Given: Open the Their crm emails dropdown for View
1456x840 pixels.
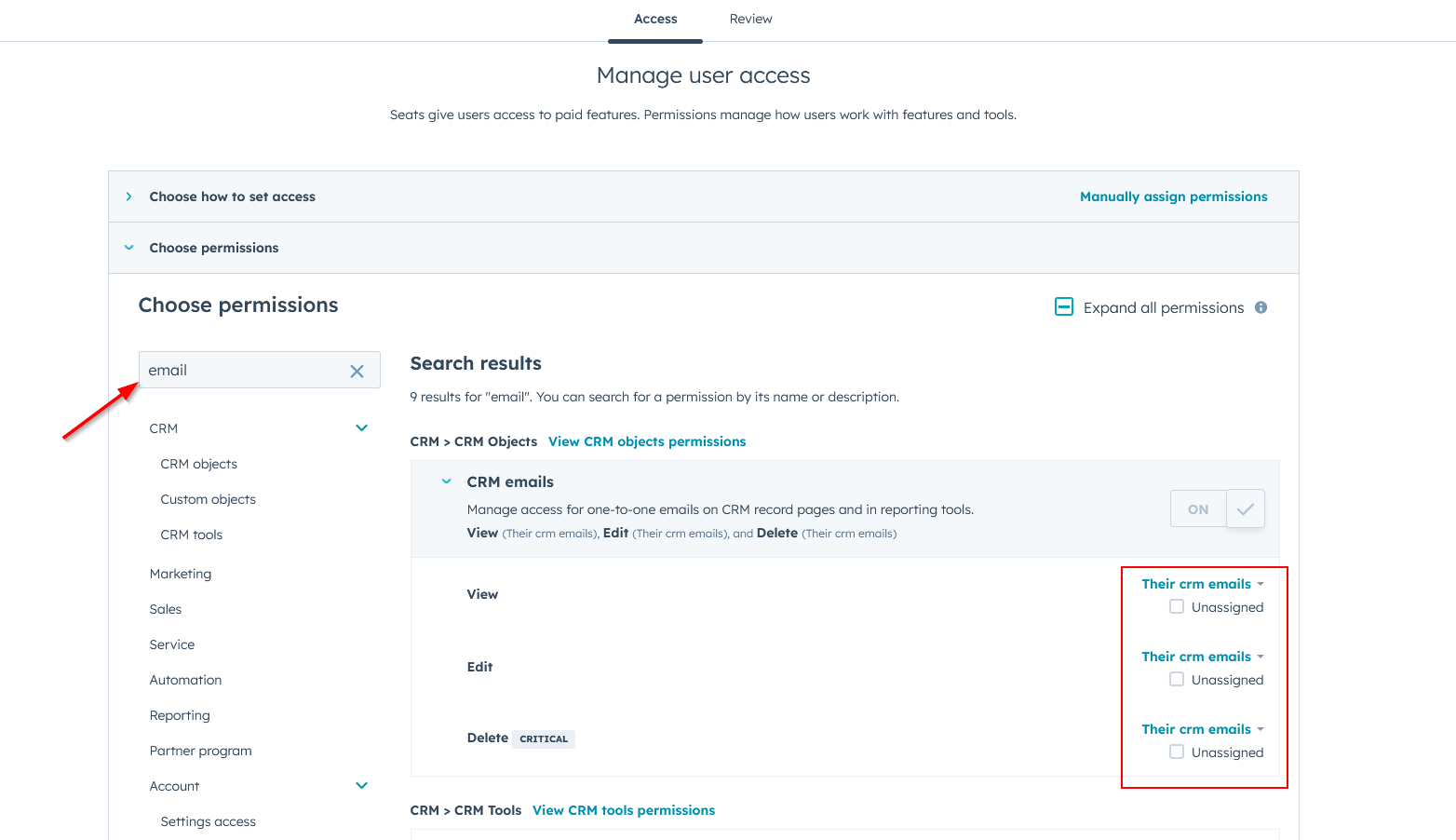Looking at the screenshot, I should pos(1203,584).
